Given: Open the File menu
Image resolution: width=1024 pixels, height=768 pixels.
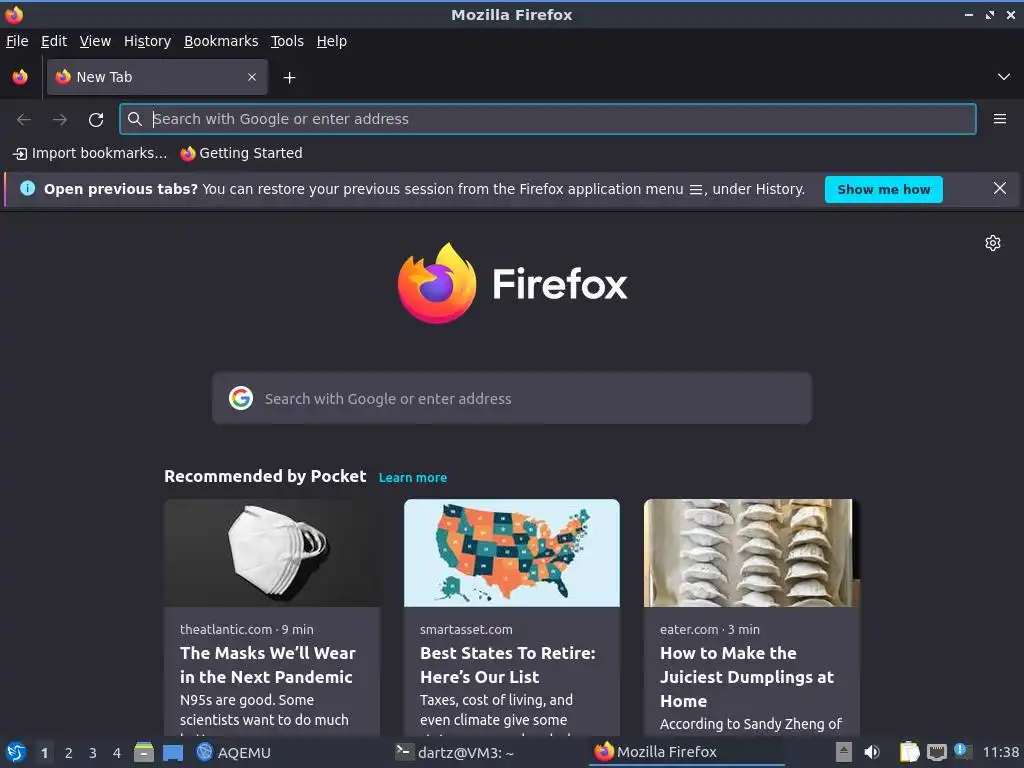Looking at the screenshot, I should point(17,41).
